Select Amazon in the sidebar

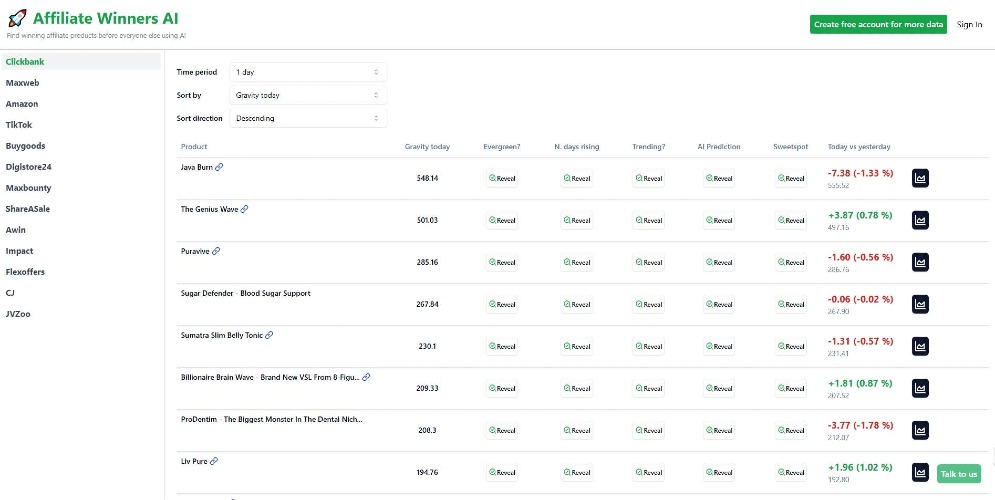(22, 103)
